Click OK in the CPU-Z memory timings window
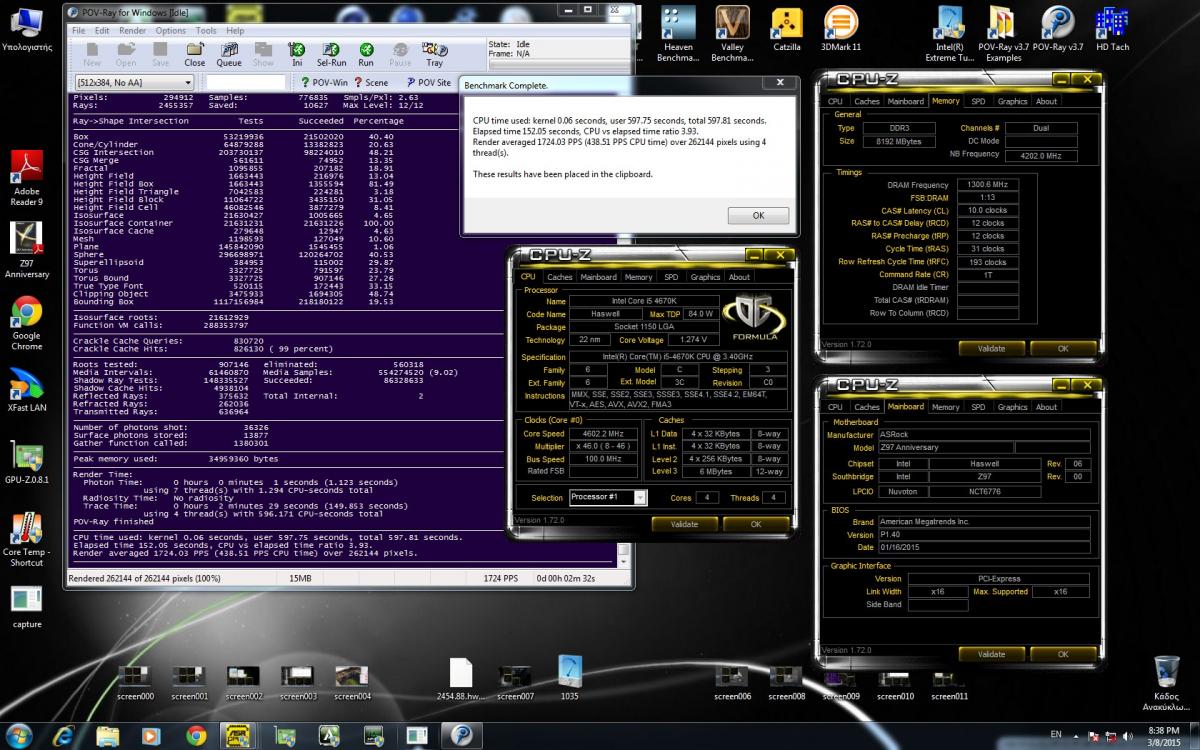Image resolution: width=1200 pixels, height=750 pixels. [1063, 349]
